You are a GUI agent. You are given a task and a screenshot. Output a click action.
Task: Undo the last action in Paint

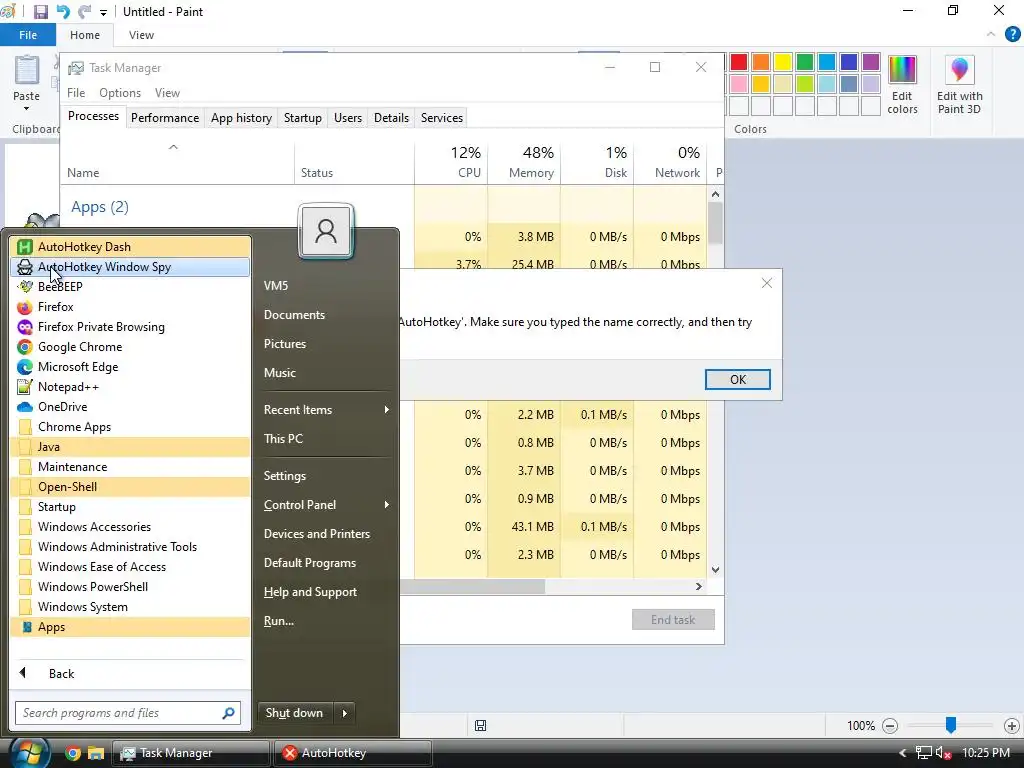[x=63, y=11]
